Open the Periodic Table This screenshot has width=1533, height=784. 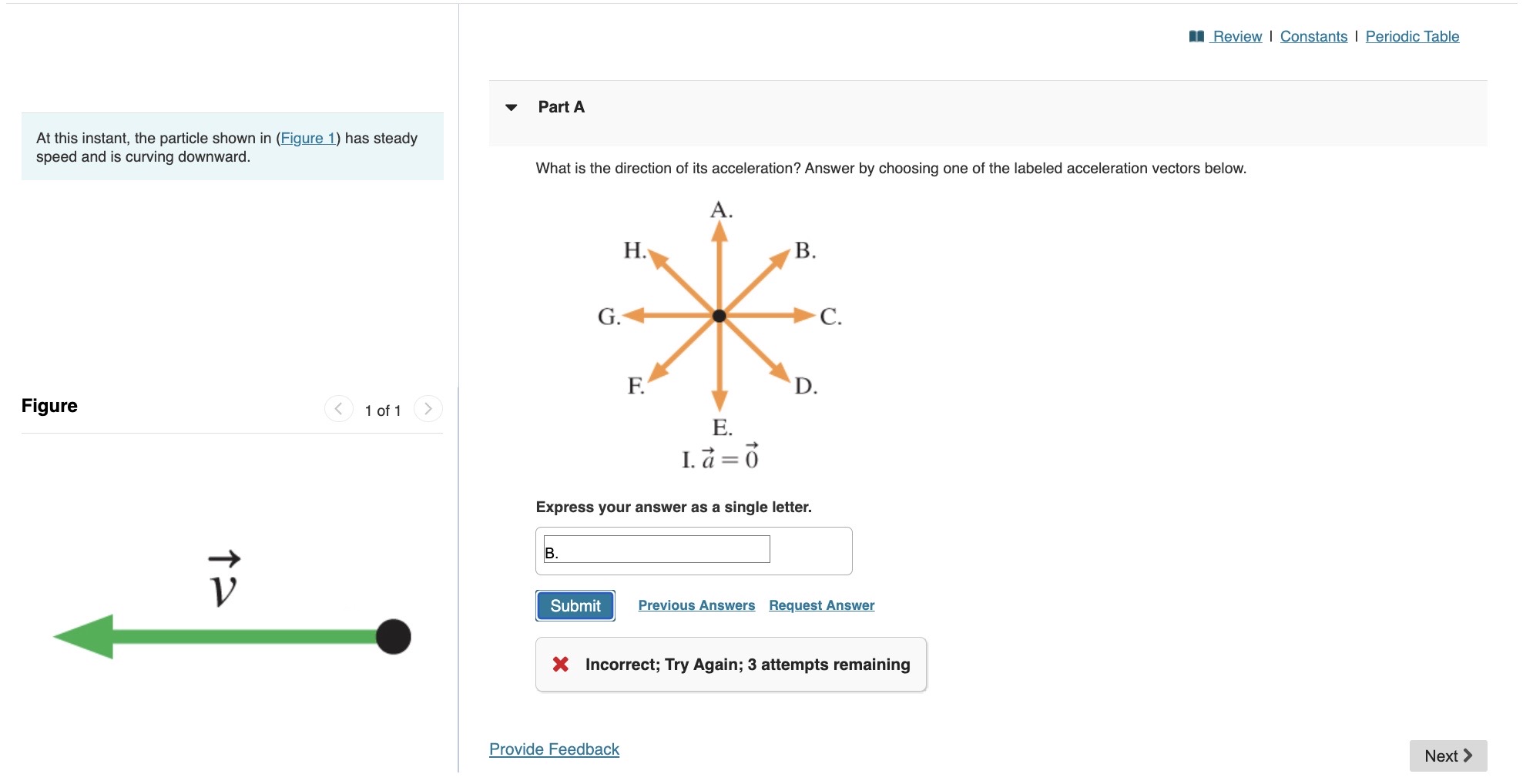tap(1412, 35)
